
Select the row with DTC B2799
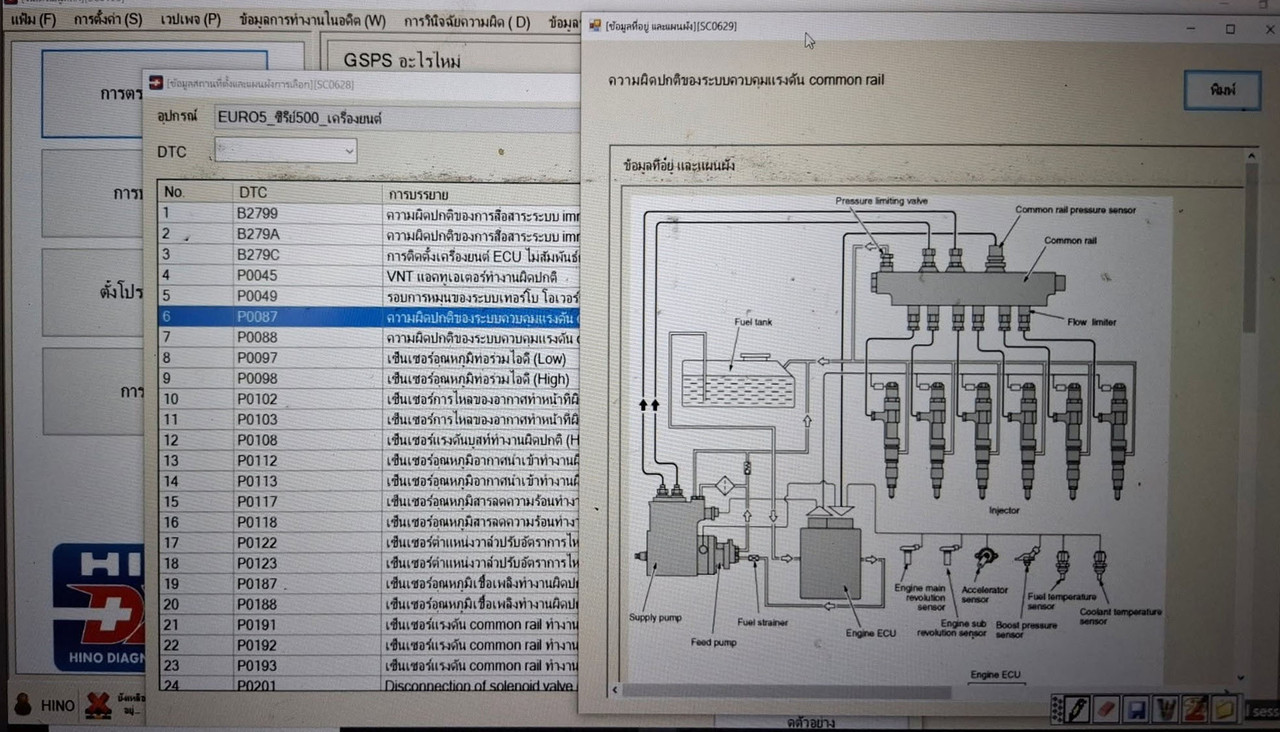pos(369,213)
